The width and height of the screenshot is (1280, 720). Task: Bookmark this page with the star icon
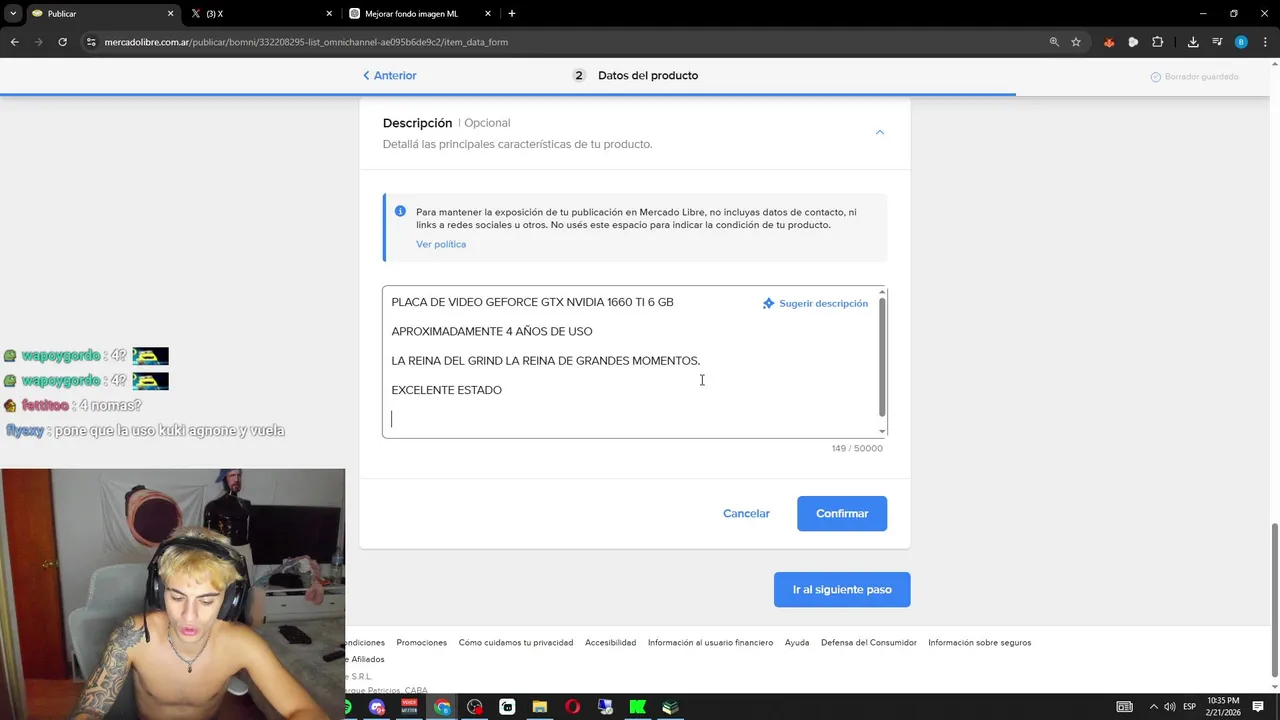(1076, 42)
